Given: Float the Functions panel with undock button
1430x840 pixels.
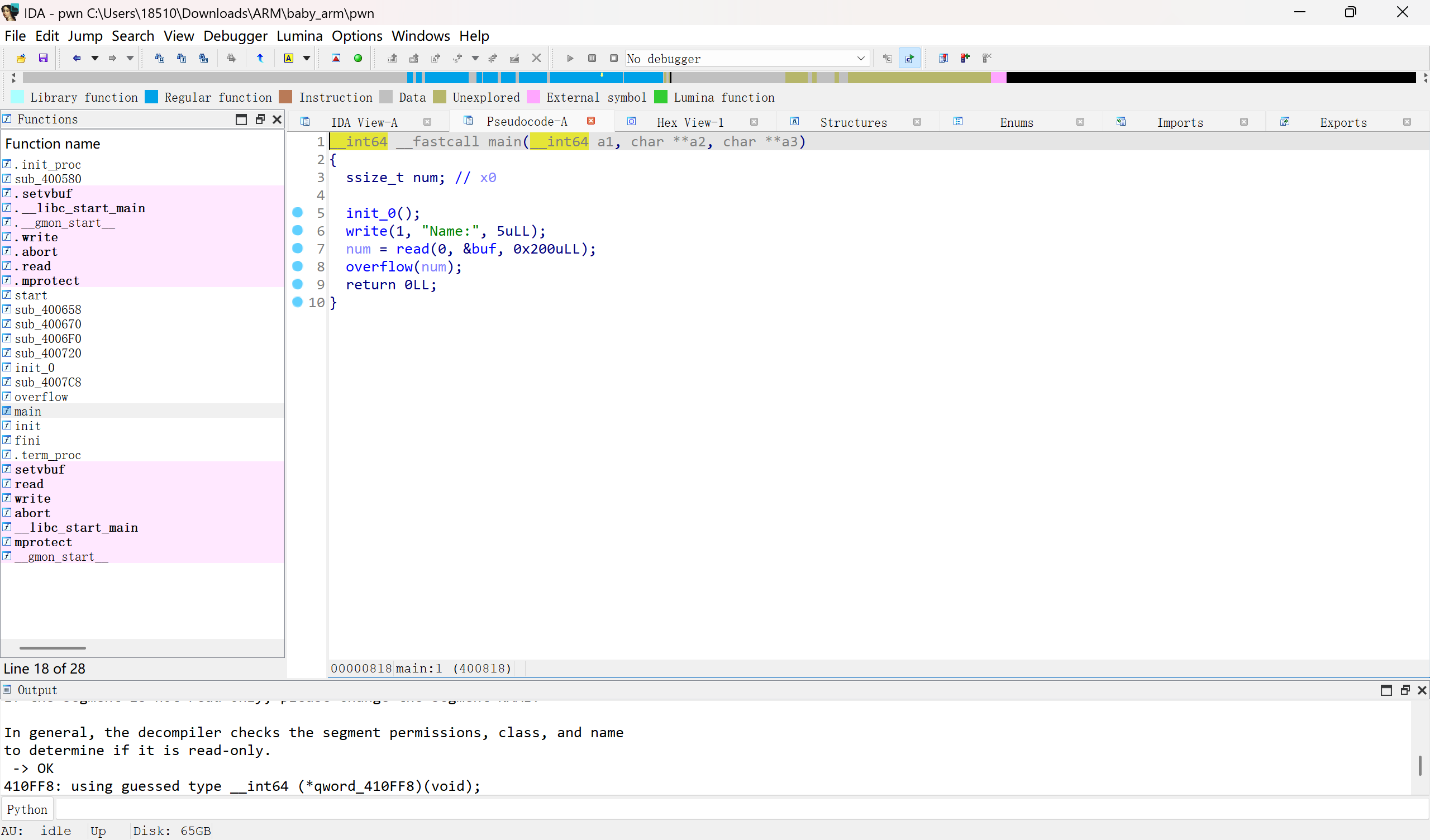Looking at the screenshot, I should click(260, 119).
